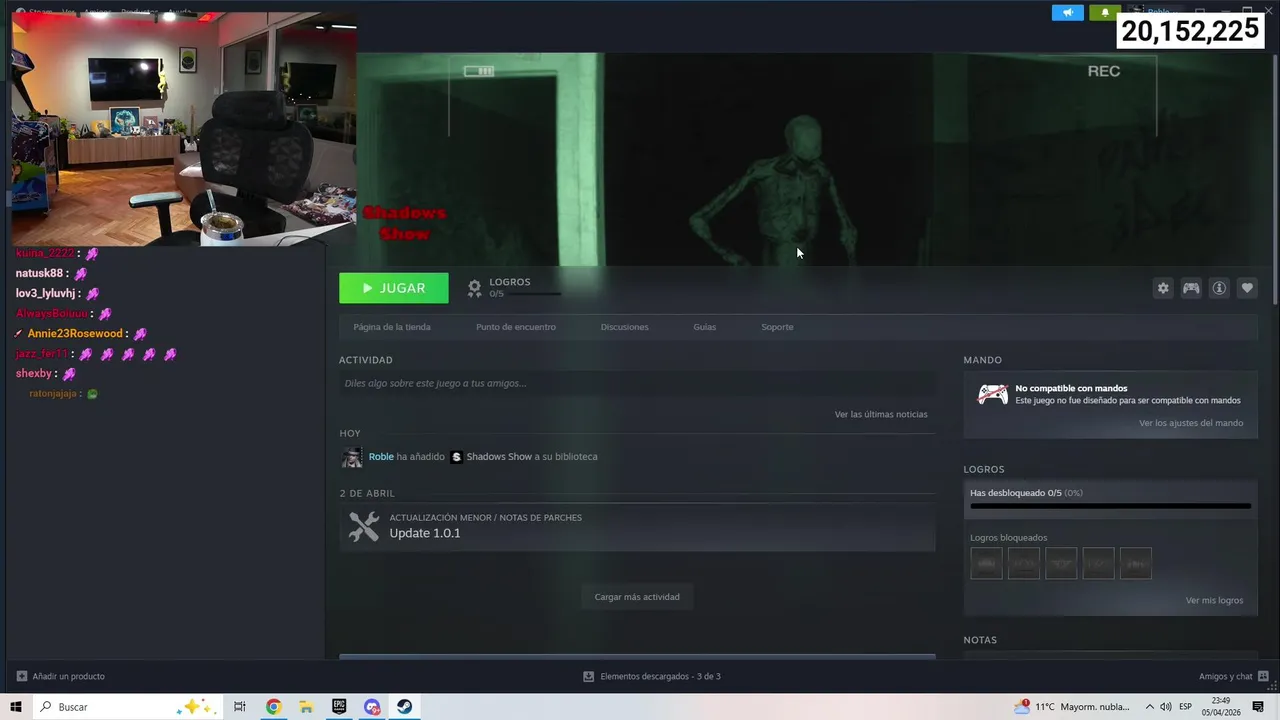Select the third locked achievement thumbnail
The height and width of the screenshot is (720, 1280).
click(1061, 563)
